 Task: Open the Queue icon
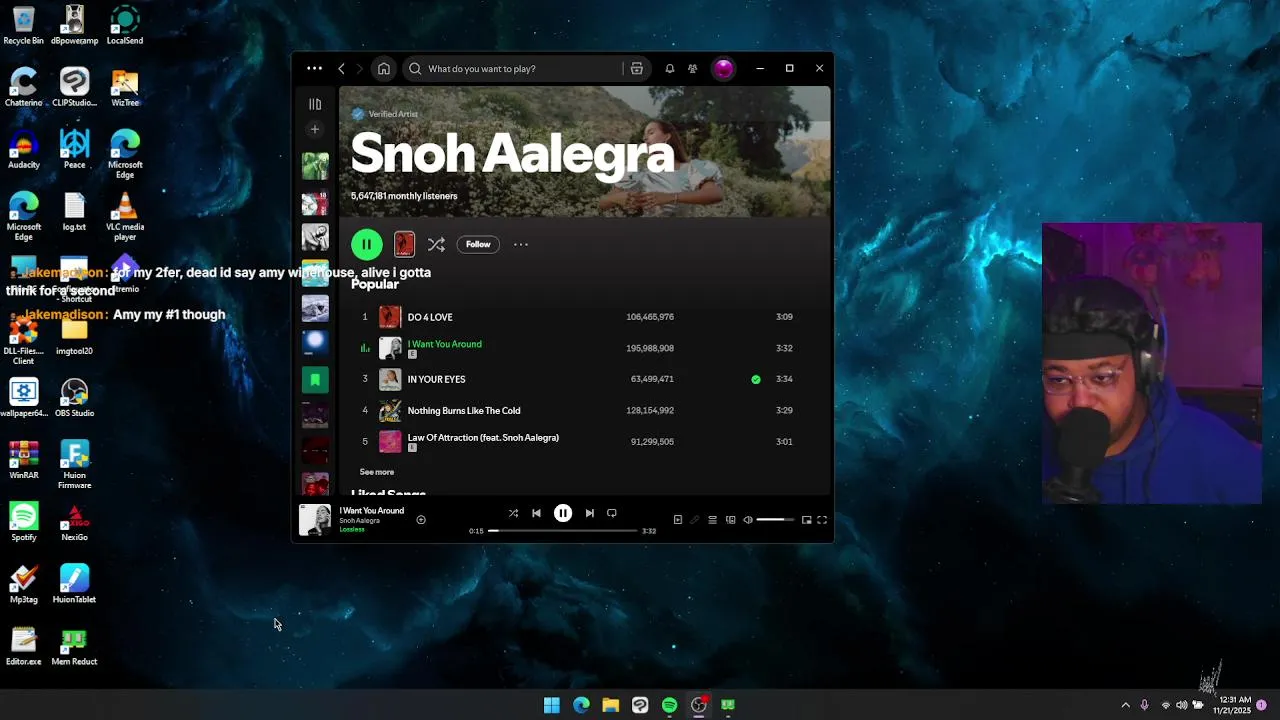point(712,520)
